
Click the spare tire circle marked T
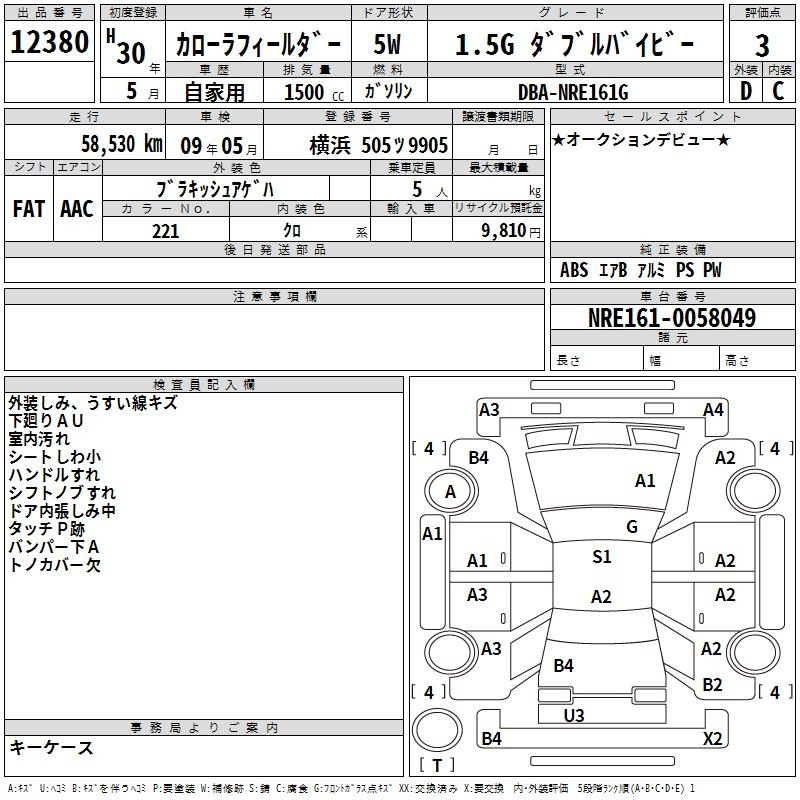[x=437, y=730]
